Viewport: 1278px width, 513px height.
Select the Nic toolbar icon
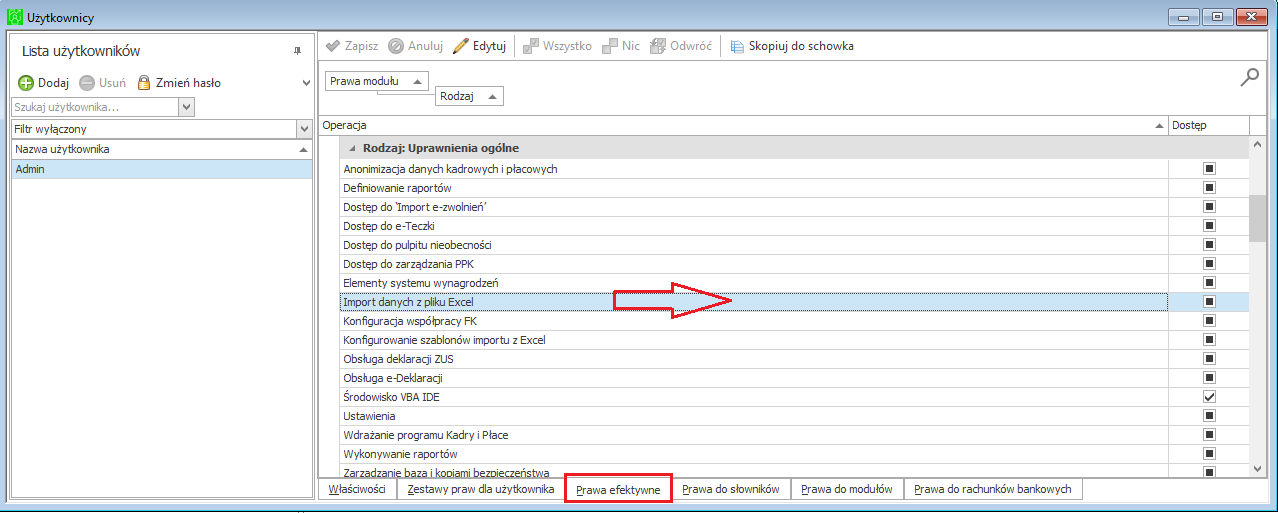[x=610, y=46]
